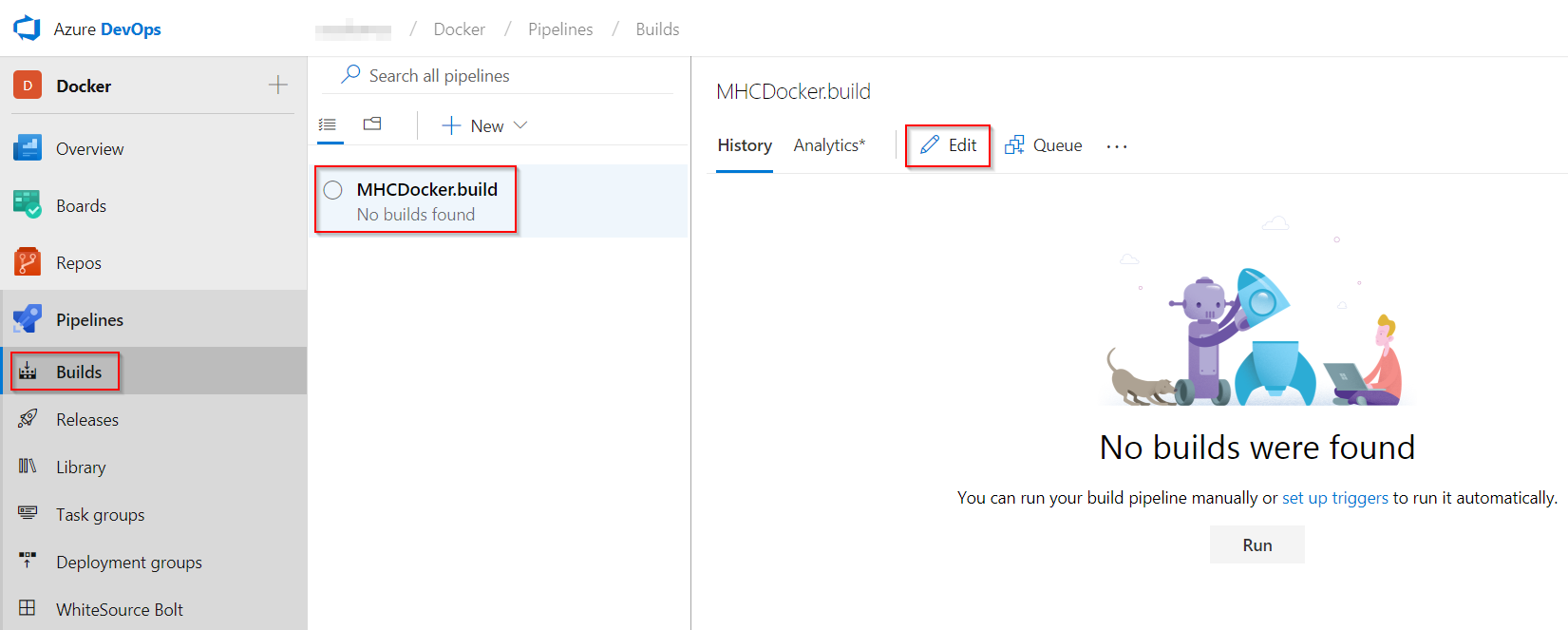The image size is (1568, 630).
Task: Open Overview in the sidebar
Action: 153,149
